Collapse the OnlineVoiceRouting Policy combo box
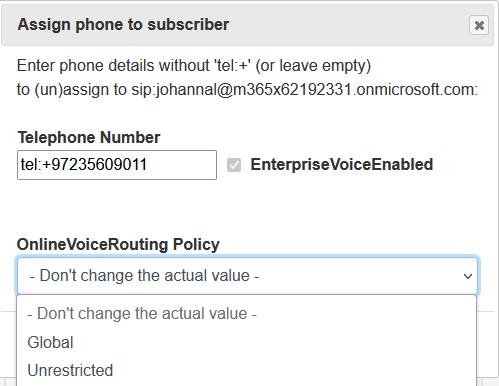 (x=247, y=276)
